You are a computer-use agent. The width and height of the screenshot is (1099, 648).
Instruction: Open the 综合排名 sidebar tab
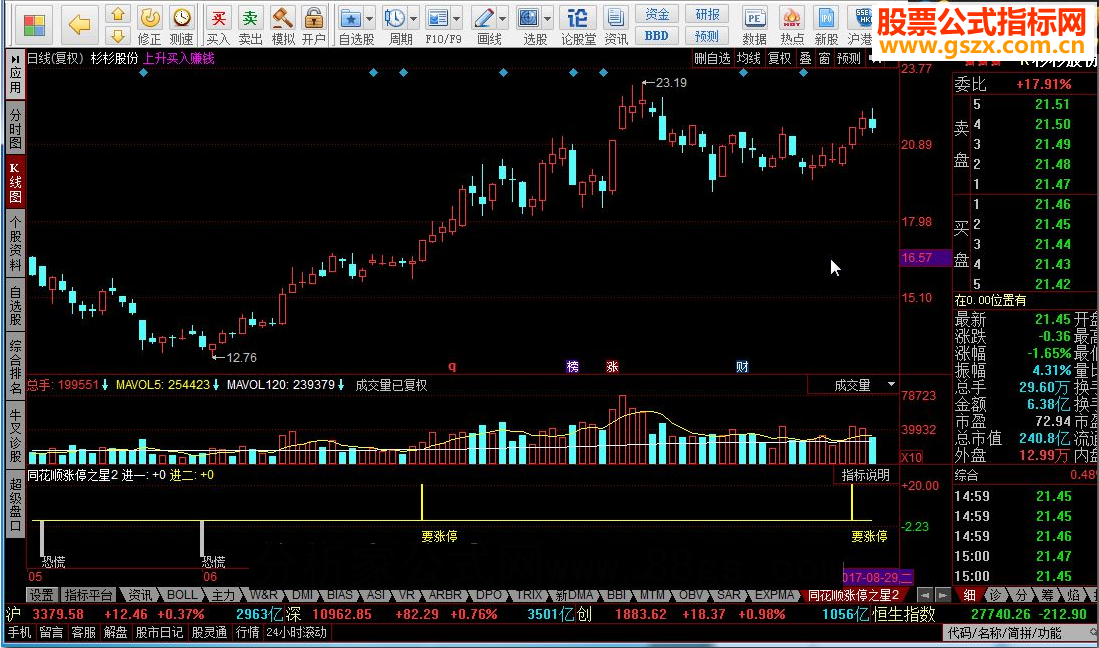(15, 366)
